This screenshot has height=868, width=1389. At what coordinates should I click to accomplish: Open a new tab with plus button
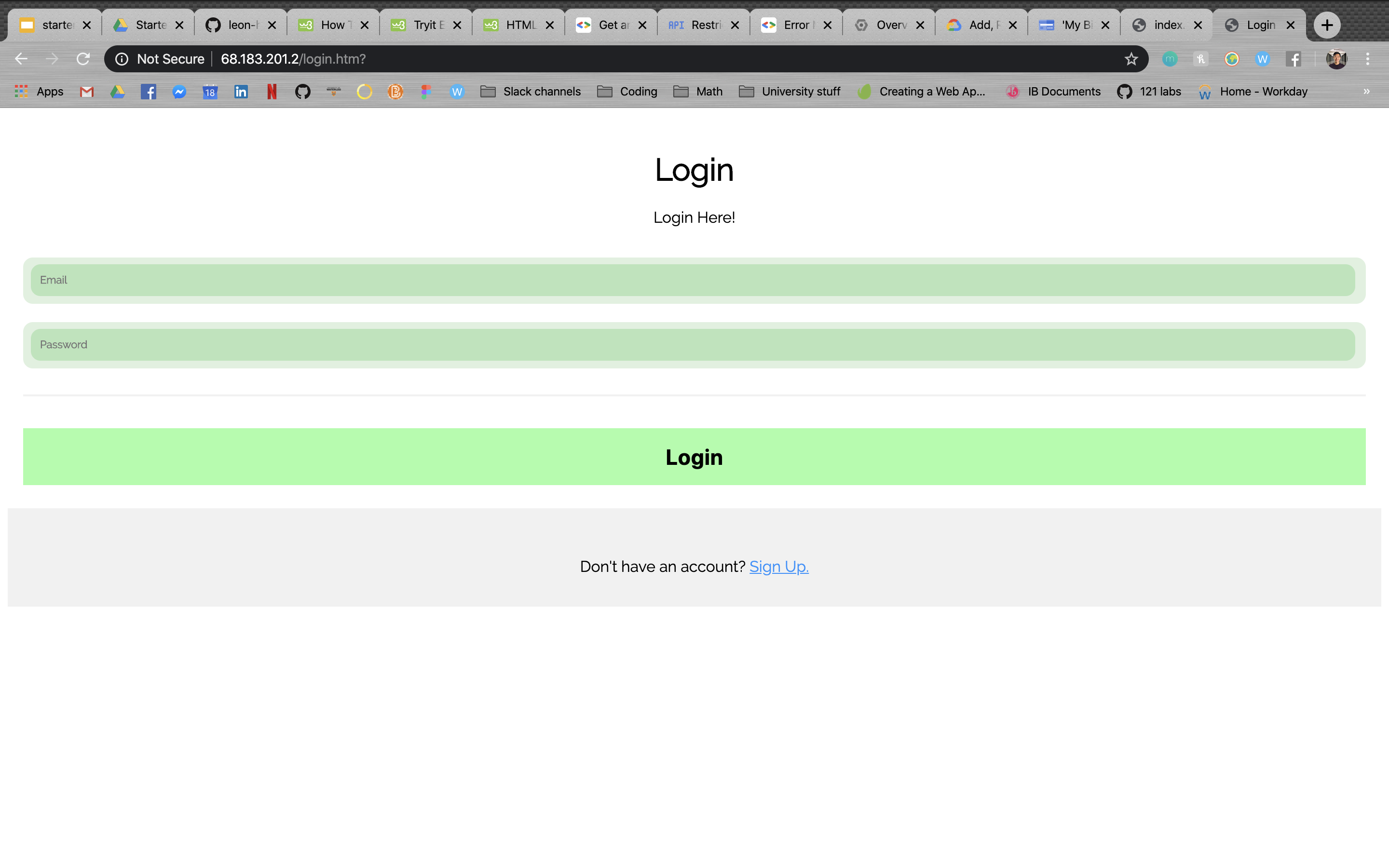point(1327,25)
